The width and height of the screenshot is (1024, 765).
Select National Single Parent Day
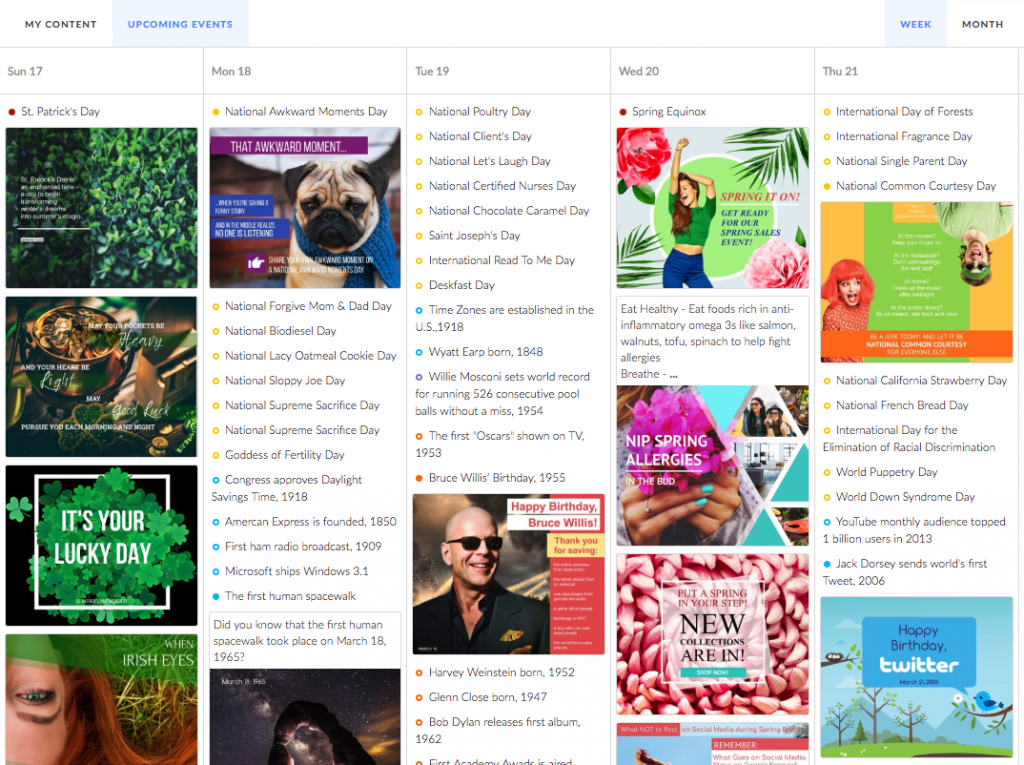click(901, 161)
